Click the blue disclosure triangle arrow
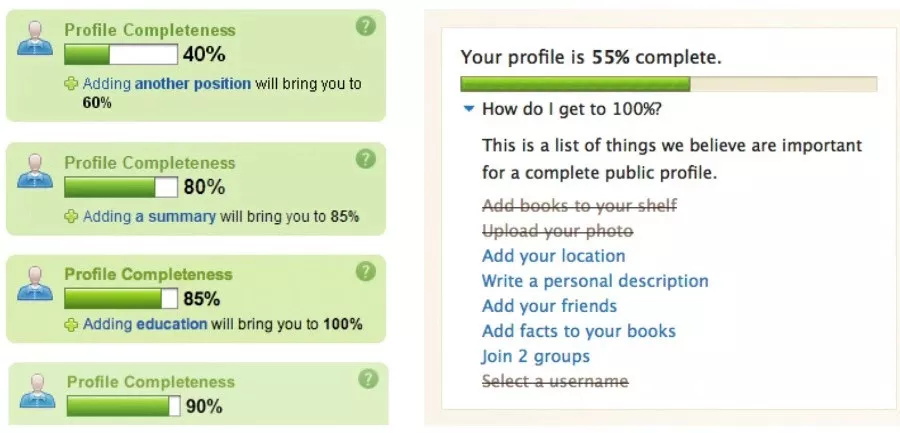Screen dimensions: 900x433 468,109
